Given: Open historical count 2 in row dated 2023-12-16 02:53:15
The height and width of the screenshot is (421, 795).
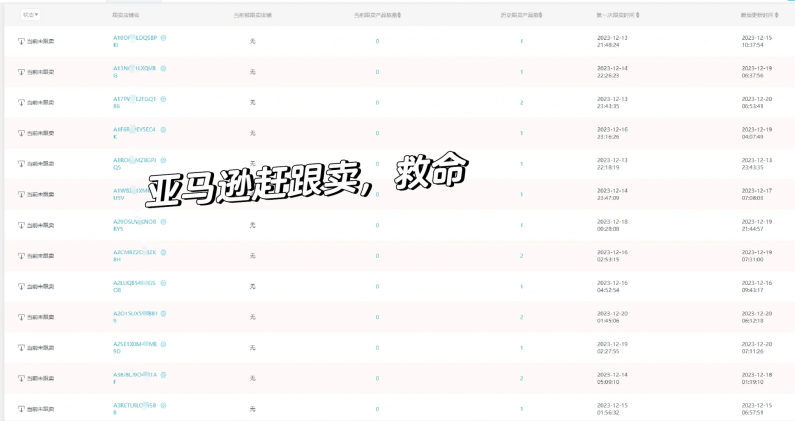Looking at the screenshot, I should click(x=521, y=256).
